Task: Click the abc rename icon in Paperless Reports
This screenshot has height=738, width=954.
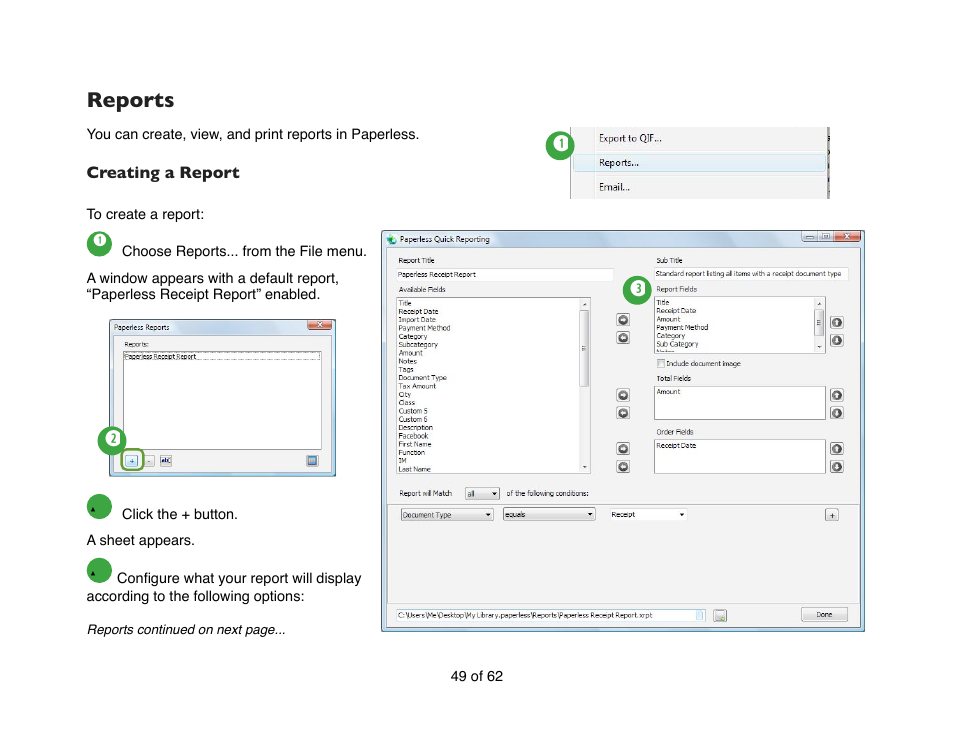Action: pos(165,461)
